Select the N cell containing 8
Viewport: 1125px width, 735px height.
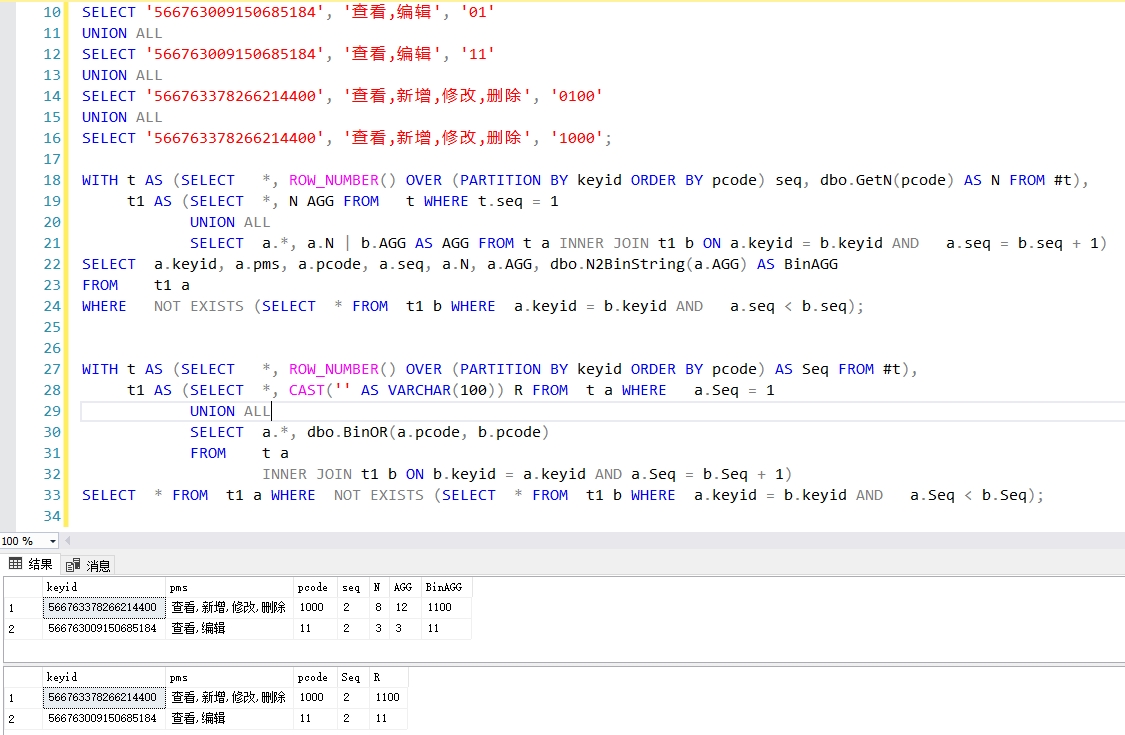pyautogui.click(x=377, y=607)
